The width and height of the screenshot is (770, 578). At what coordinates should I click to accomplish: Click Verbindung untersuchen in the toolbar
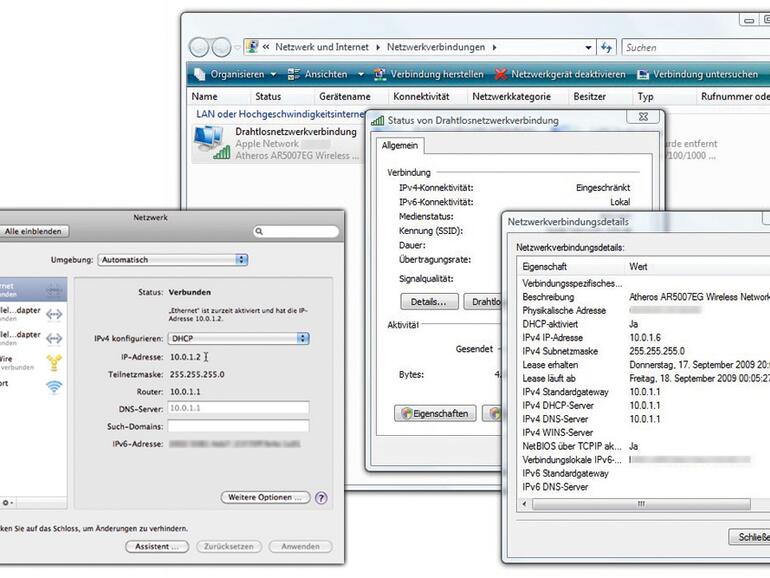[x=697, y=74]
